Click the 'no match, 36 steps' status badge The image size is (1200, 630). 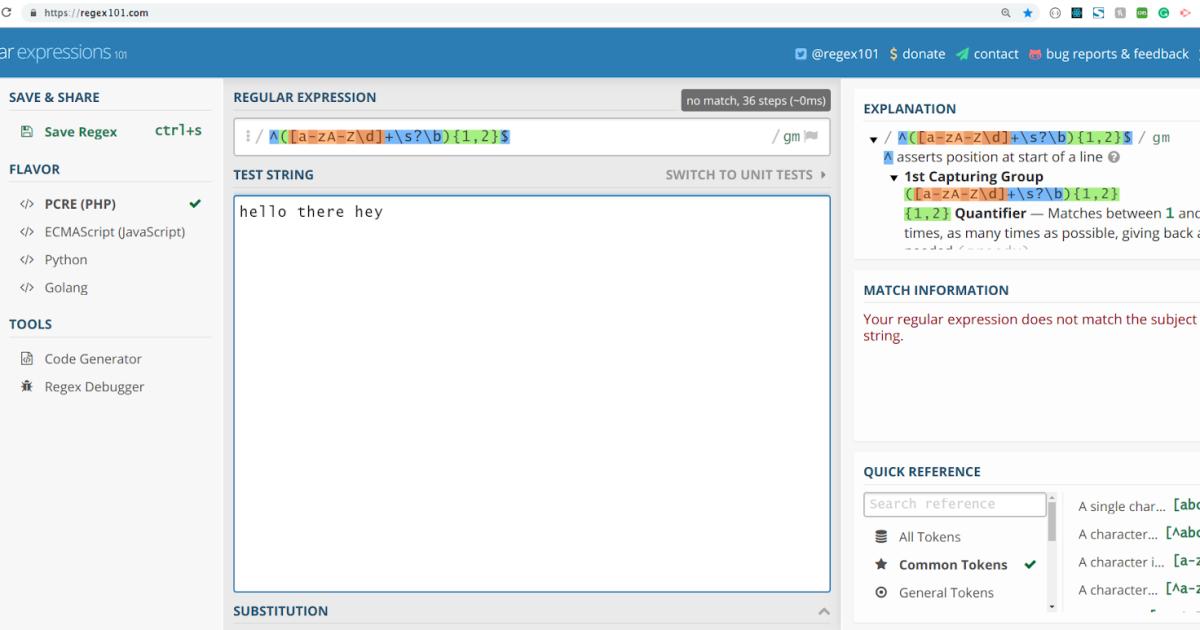click(756, 100)
